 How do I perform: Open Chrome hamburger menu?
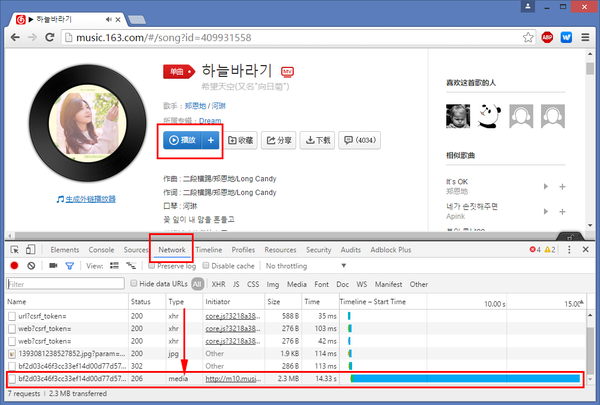[x=585, y=38]
